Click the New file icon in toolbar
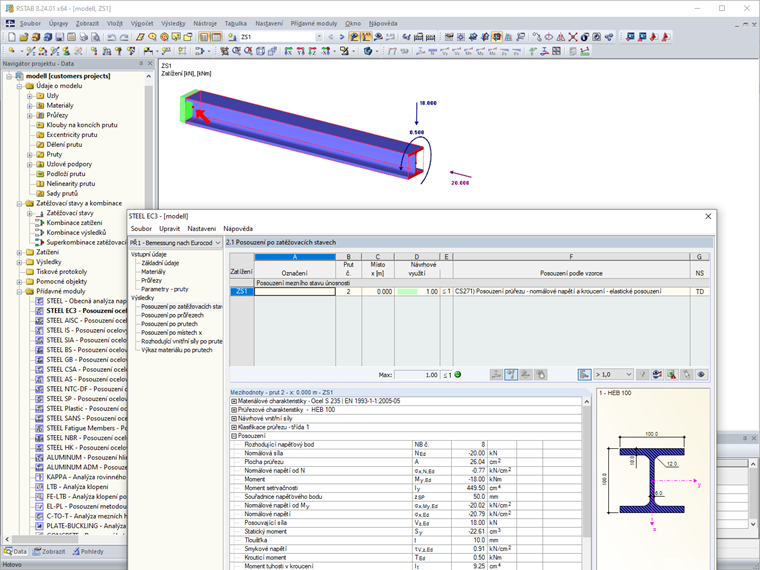The image size is (760, 570). click(12, 37)
